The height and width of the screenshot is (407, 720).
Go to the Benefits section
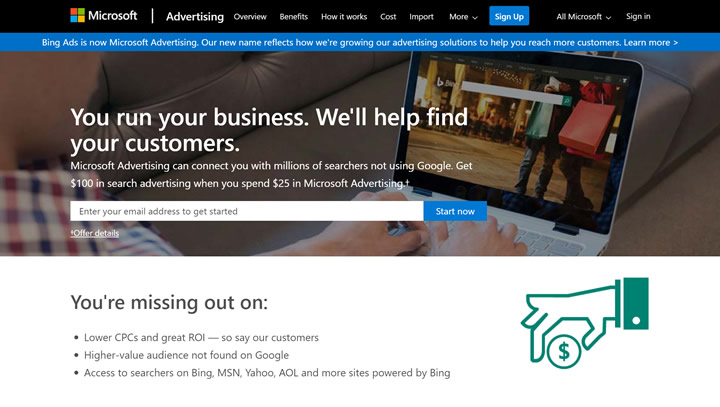pos(293,17)
